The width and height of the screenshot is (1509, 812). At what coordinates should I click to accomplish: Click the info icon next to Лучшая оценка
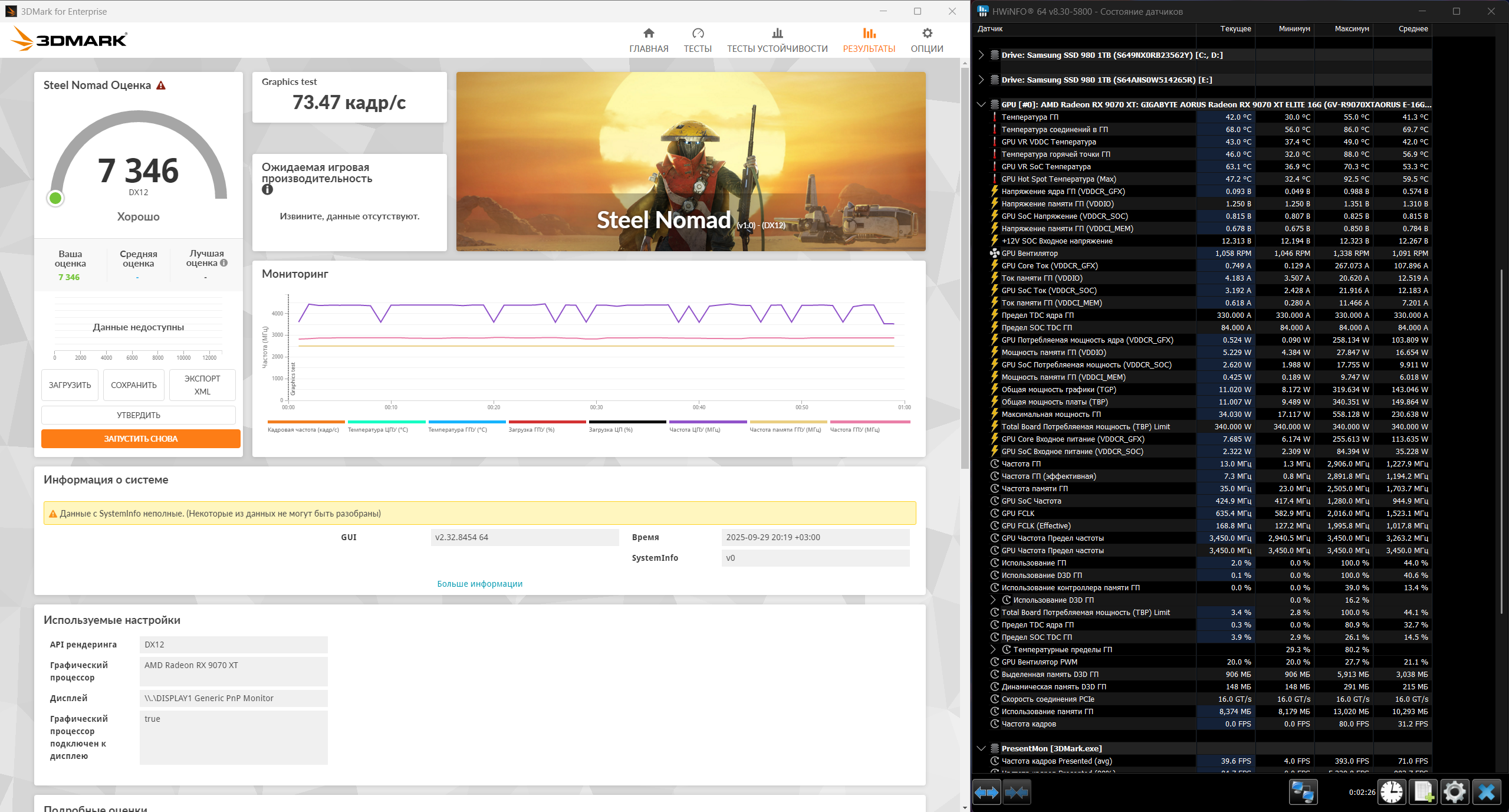pos(224,263)
